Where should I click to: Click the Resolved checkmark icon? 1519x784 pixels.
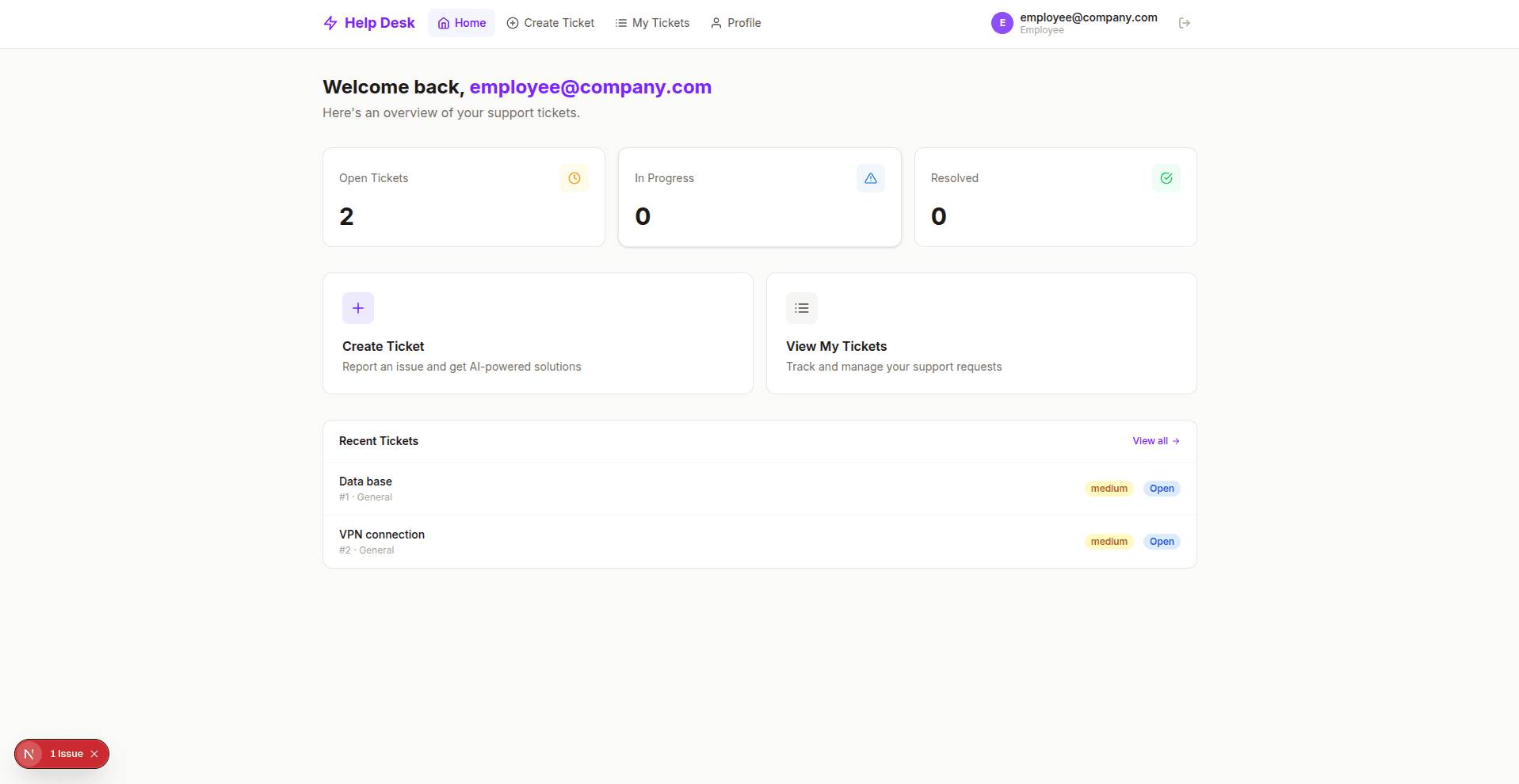(x=1166, y=178)
